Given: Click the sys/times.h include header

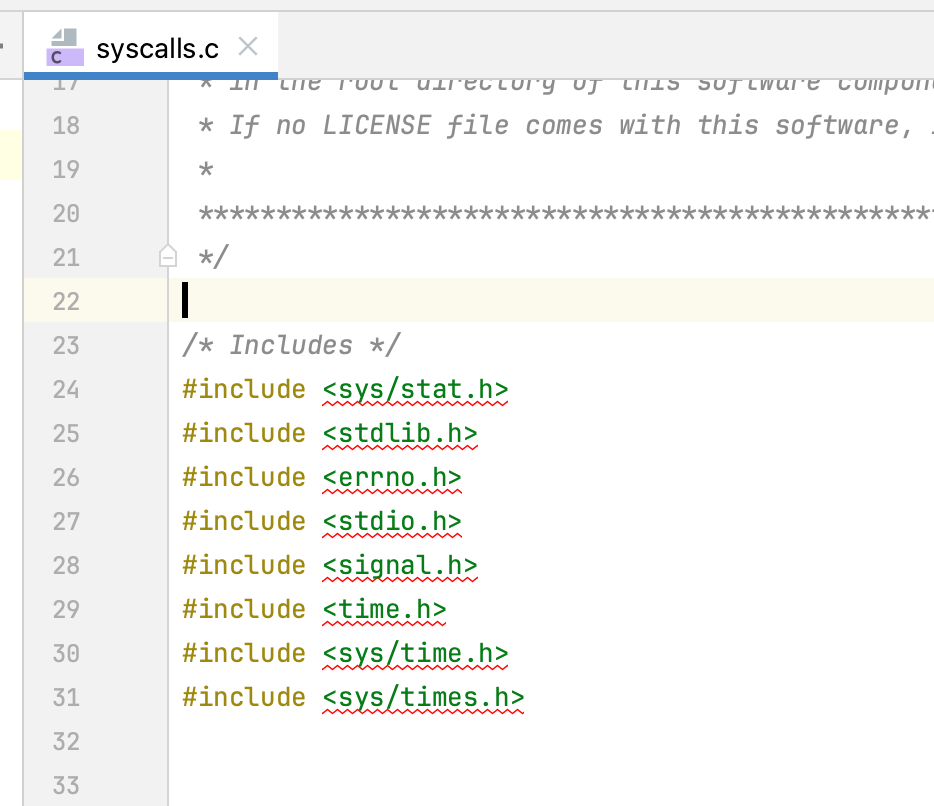Looking at the screenshot, I should [423, 697].
